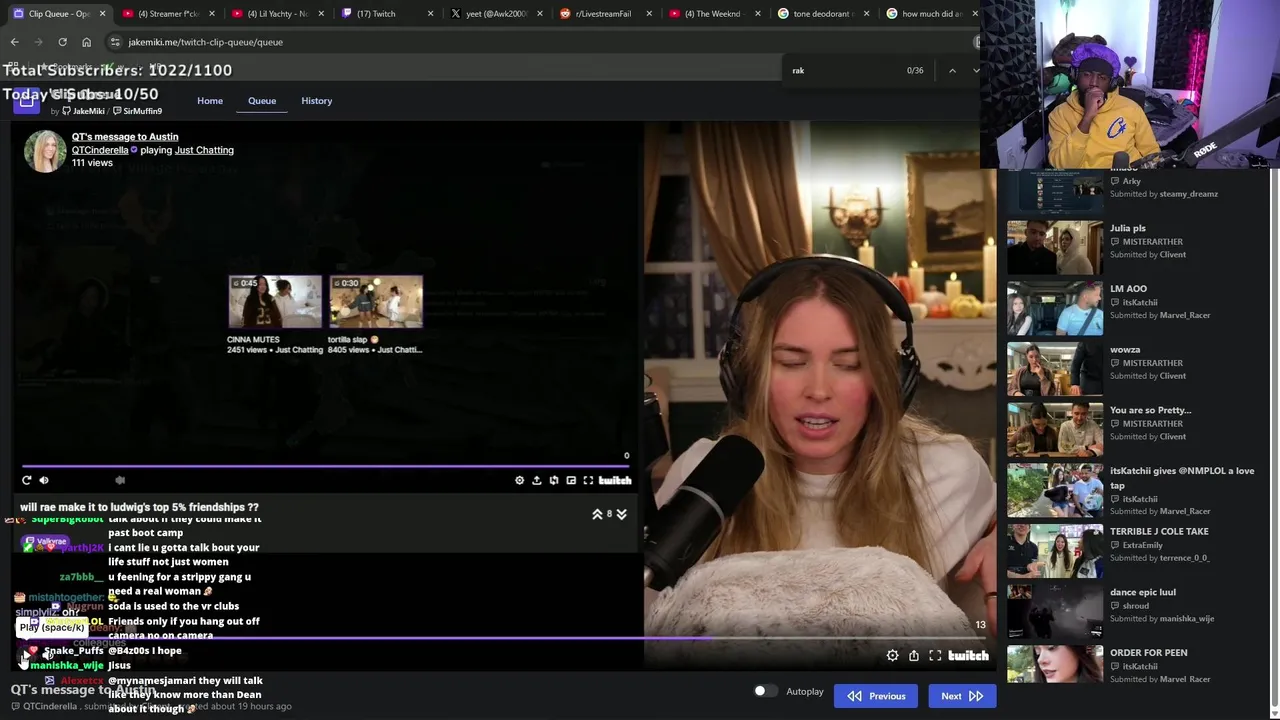Open JakeMiki GitHub author link
Screen dimensions: 1280x720
coord(84,111)
